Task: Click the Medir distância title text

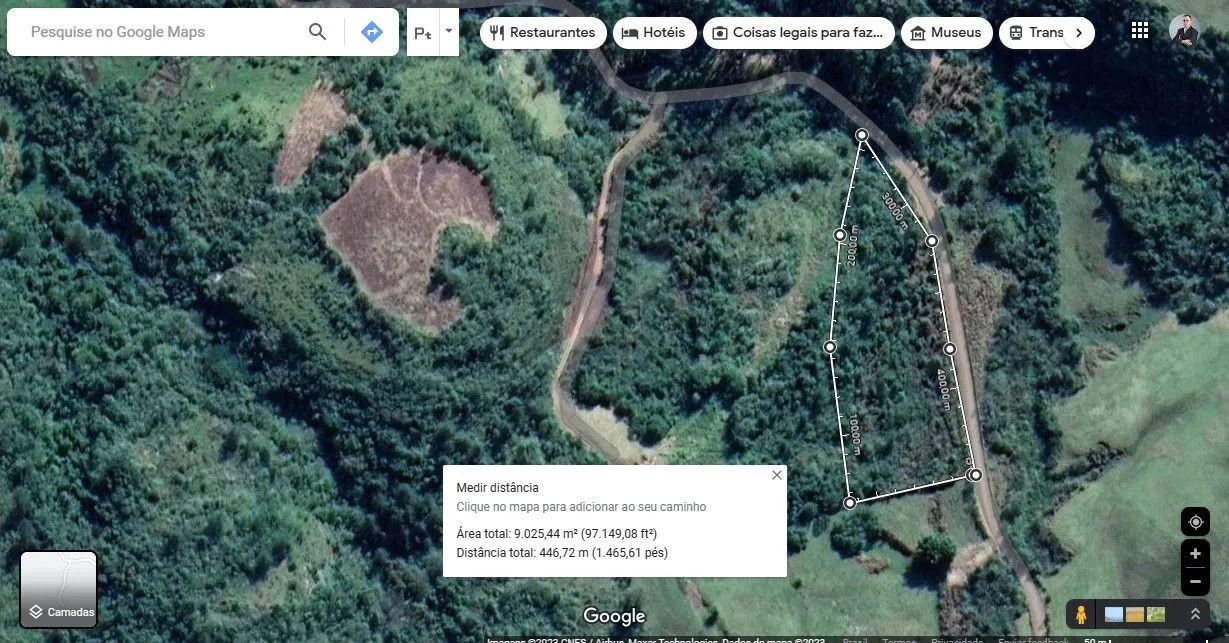Action: click(x=497, y=488)
